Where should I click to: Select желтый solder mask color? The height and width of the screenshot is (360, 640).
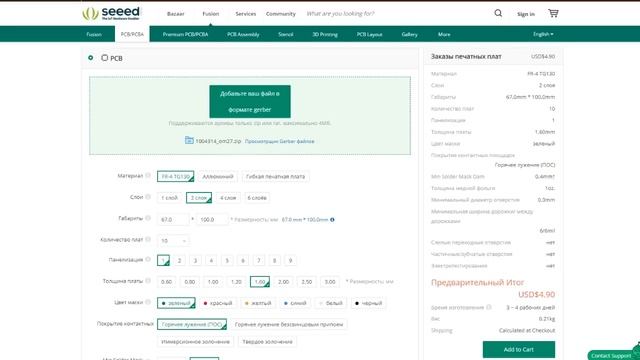tap(258, 303)
